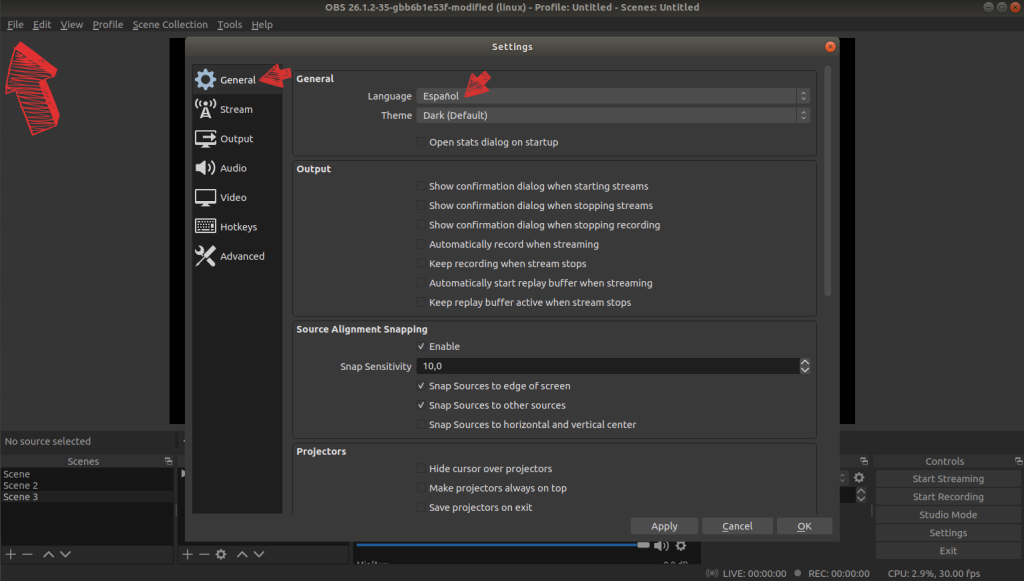Open the Scene Collection menu
This screenshot has height=581, width=1024.
[x=170, y=25]
